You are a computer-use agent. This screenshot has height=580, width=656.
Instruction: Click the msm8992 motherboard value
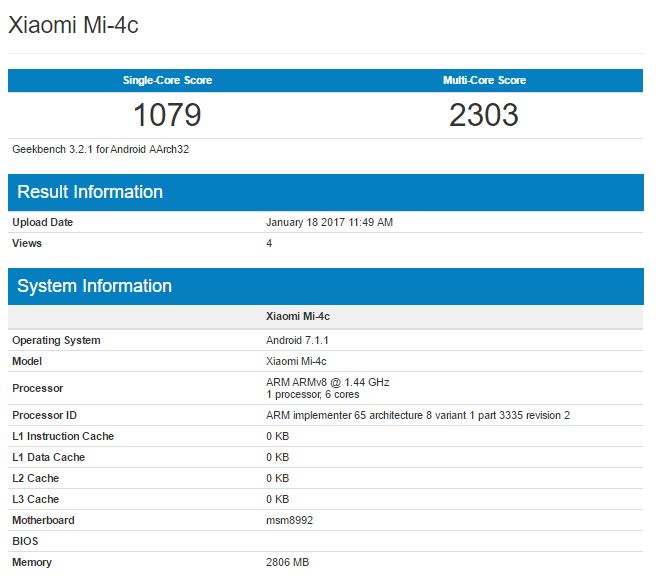click(x=290, y=520)
